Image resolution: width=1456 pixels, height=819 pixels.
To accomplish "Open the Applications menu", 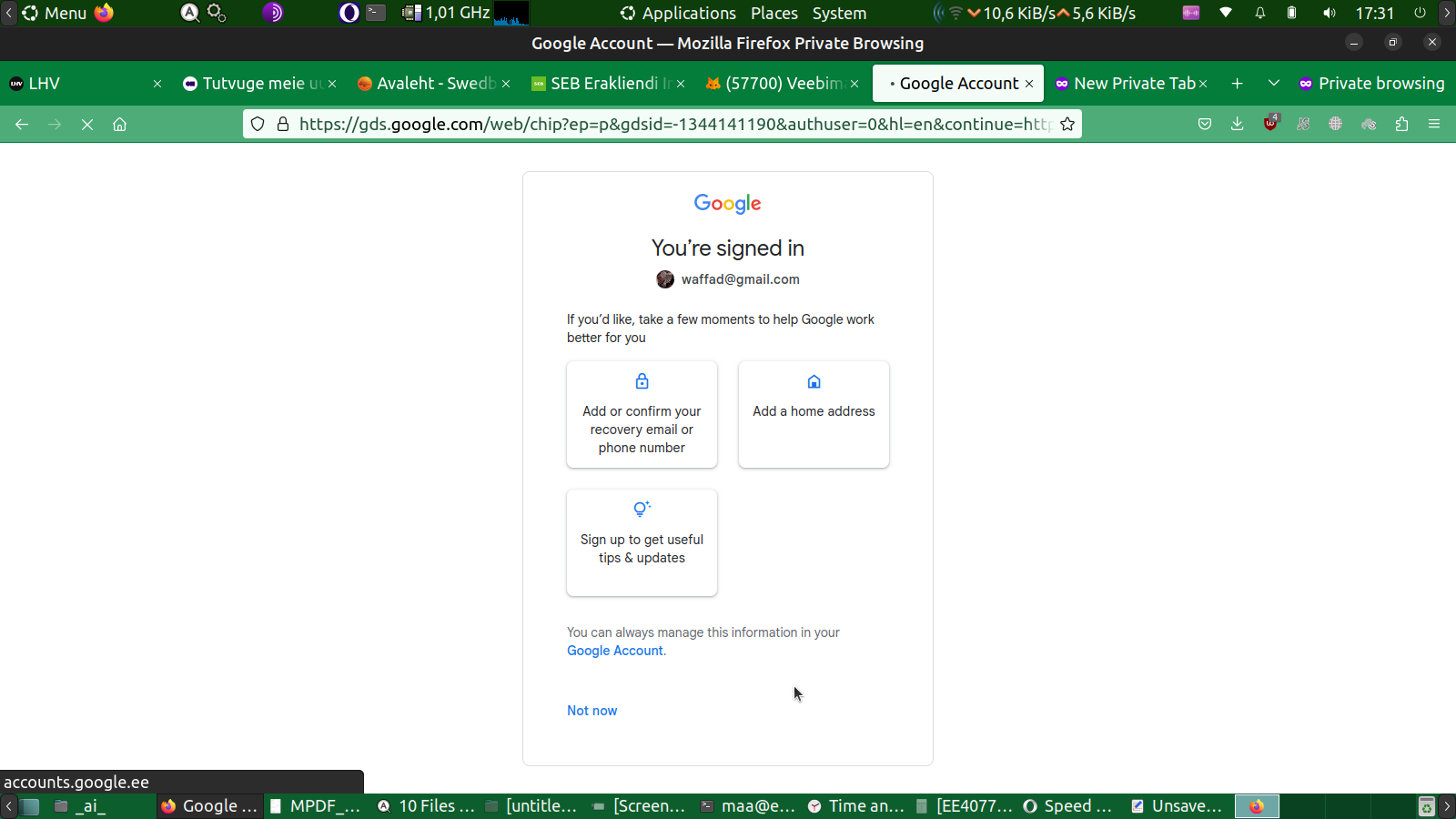I will tap(678, 13).
